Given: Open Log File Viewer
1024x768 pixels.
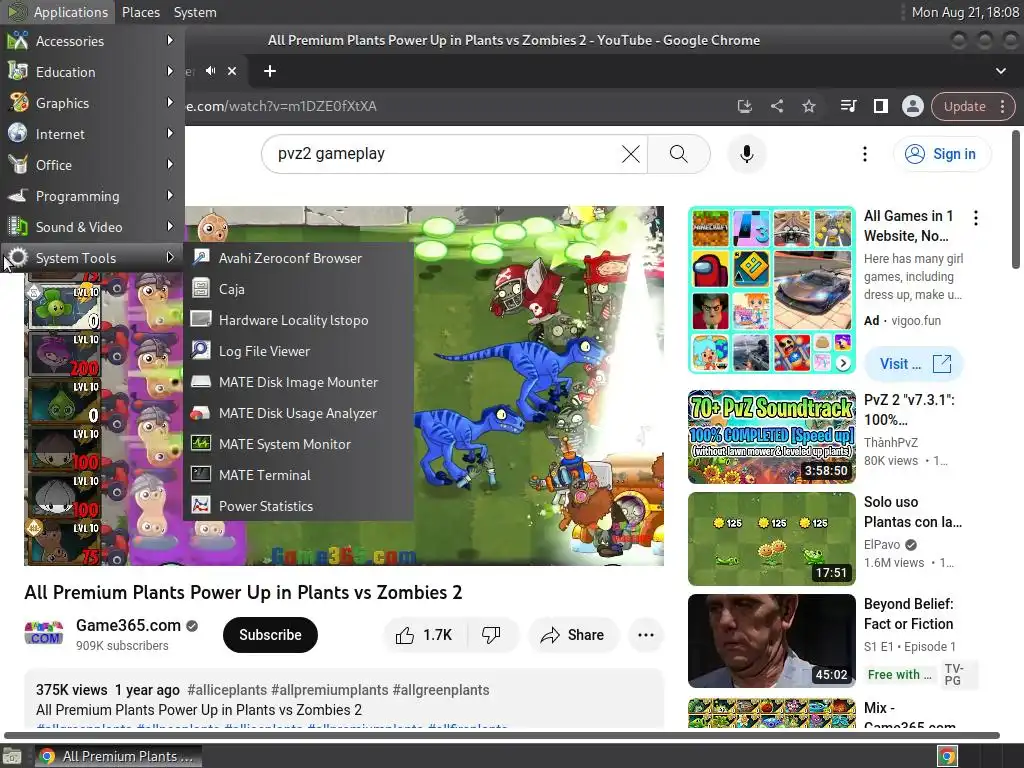Looking at the screenshot, I should pyautogui.click(x=298, y=351).
